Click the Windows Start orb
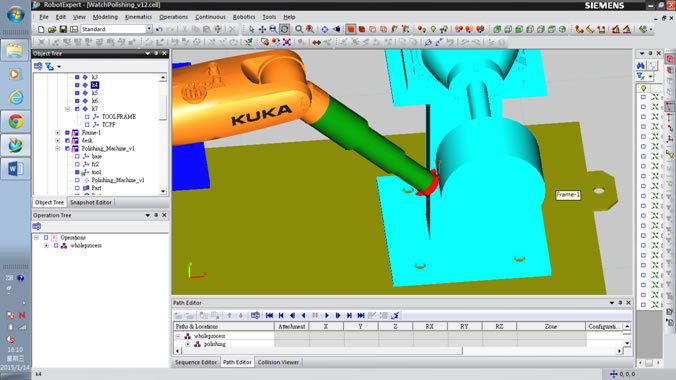 16,15
